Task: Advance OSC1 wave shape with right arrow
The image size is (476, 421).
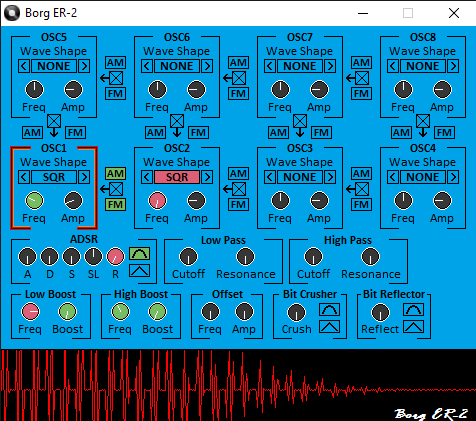Action: (84, 177)
